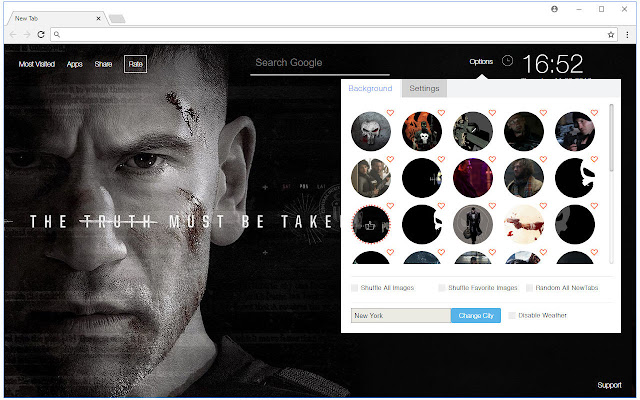Click the clock icon beside the time
This screenshot has width=640, height=400.
(507, 61)
